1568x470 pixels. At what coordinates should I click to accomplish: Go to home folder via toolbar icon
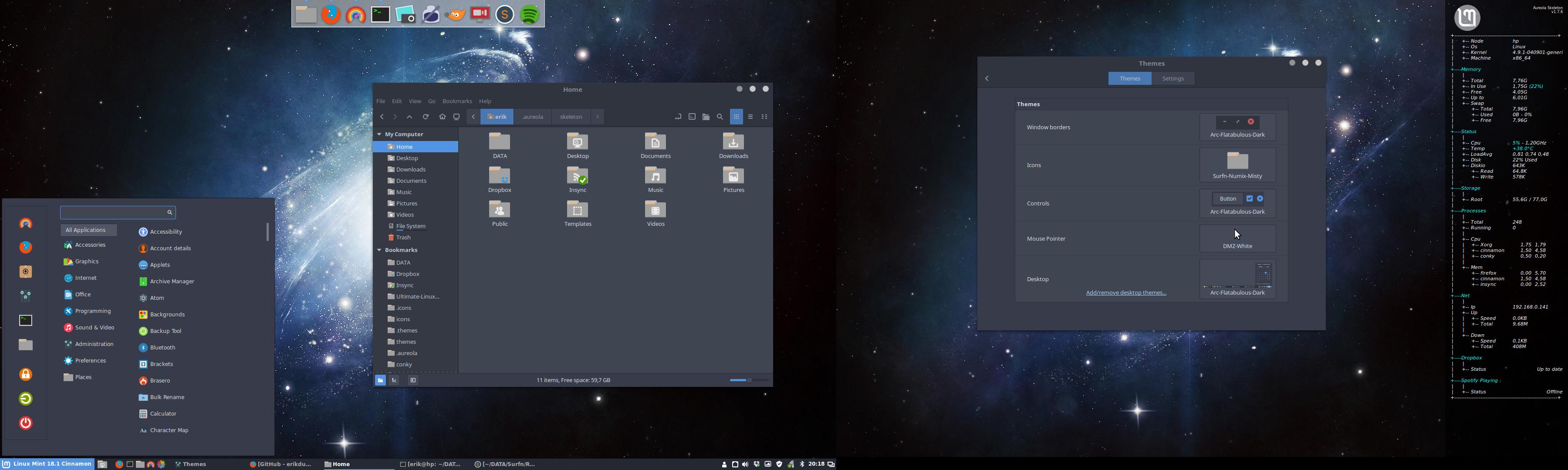[443, 117]
